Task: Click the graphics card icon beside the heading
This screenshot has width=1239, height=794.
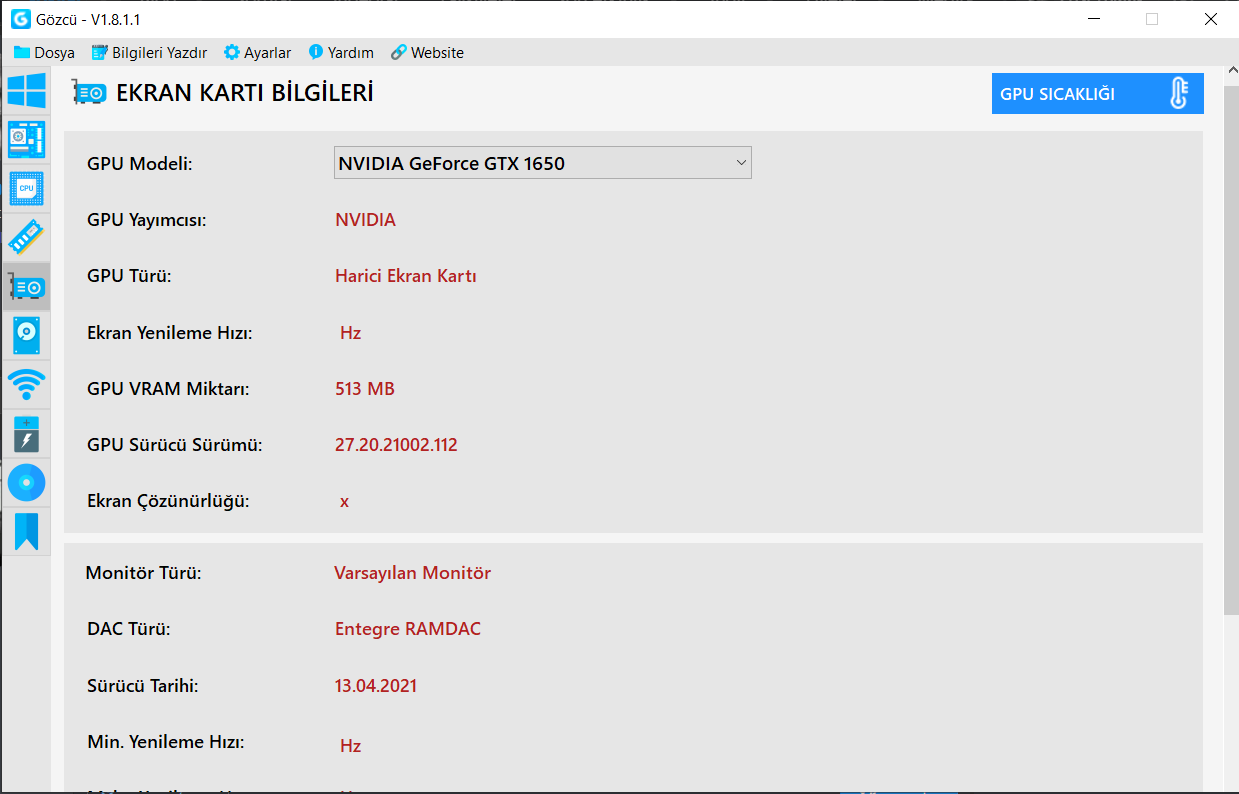Action: (89, 93)
